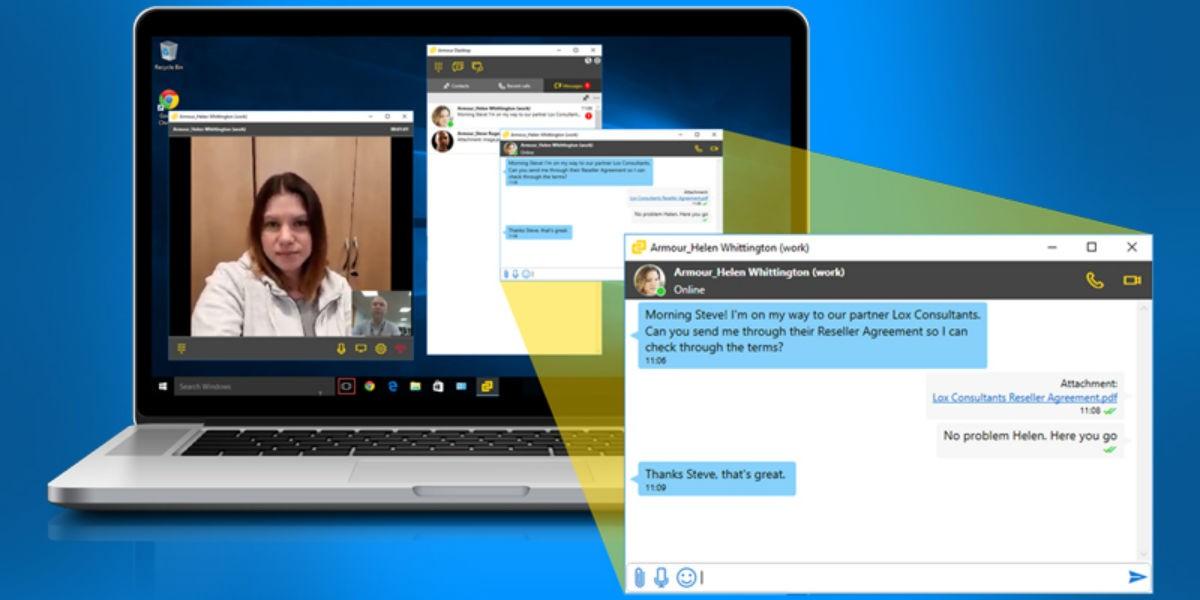Click the "Online" status text in enlarged chat
This screenshot has height=600, width=1200.
click(x=689, y=290)
